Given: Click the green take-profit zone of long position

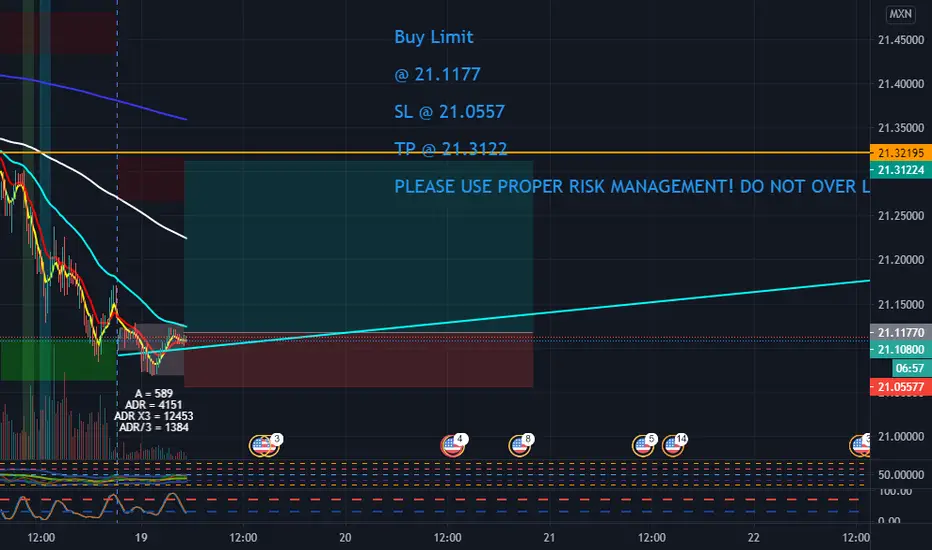Looking at the screenshot, I should point(358,246).
